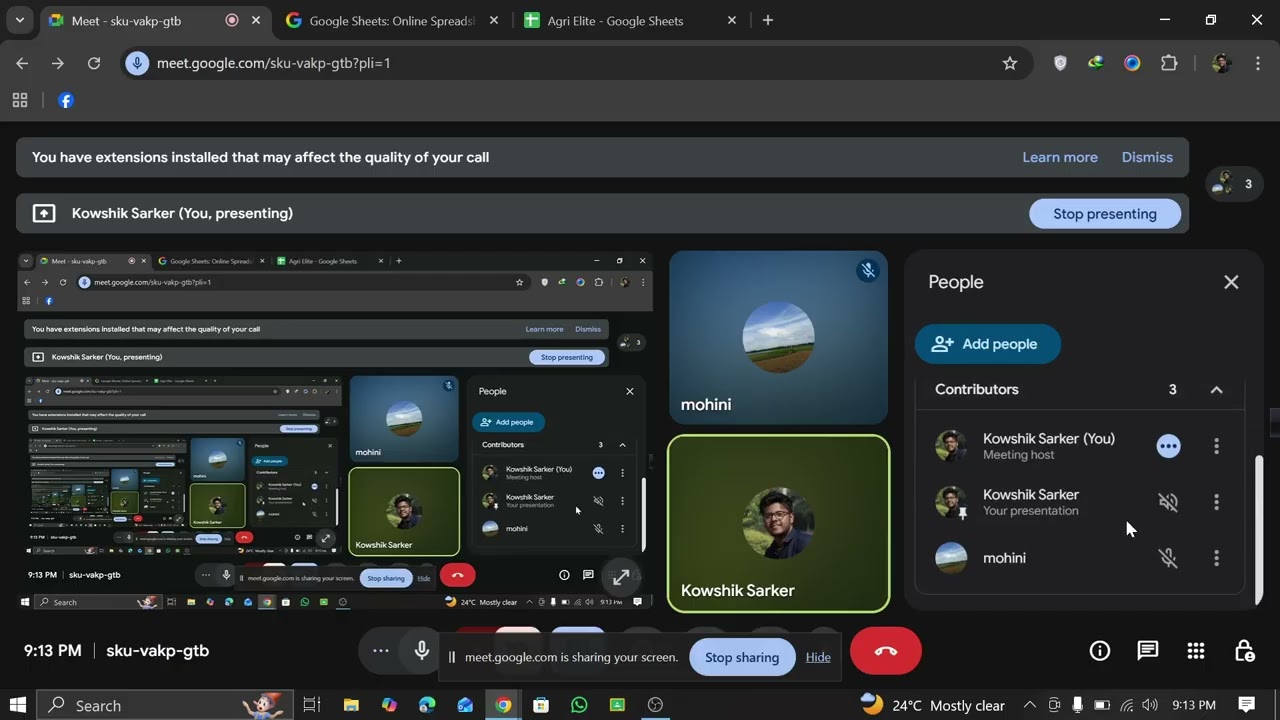
Task: Toggle presentation audio mute for Kowshik Sarker
Action: (1168, 502)
